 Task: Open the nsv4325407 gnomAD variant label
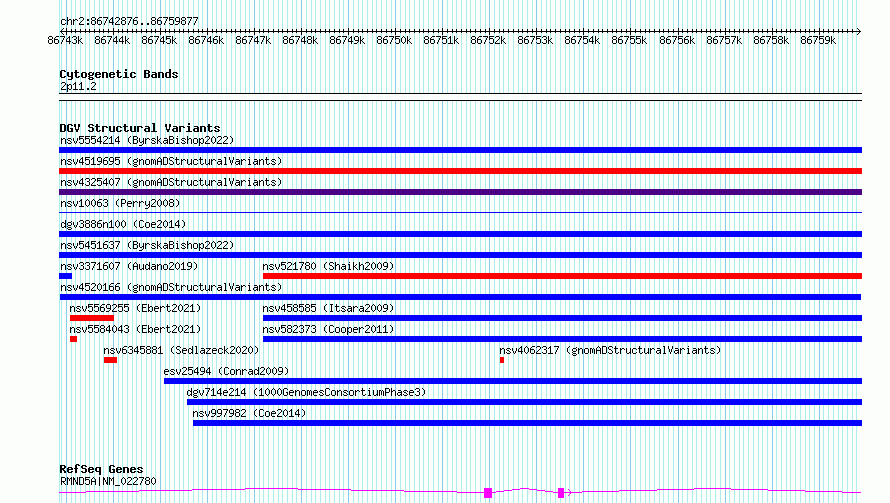171,182
